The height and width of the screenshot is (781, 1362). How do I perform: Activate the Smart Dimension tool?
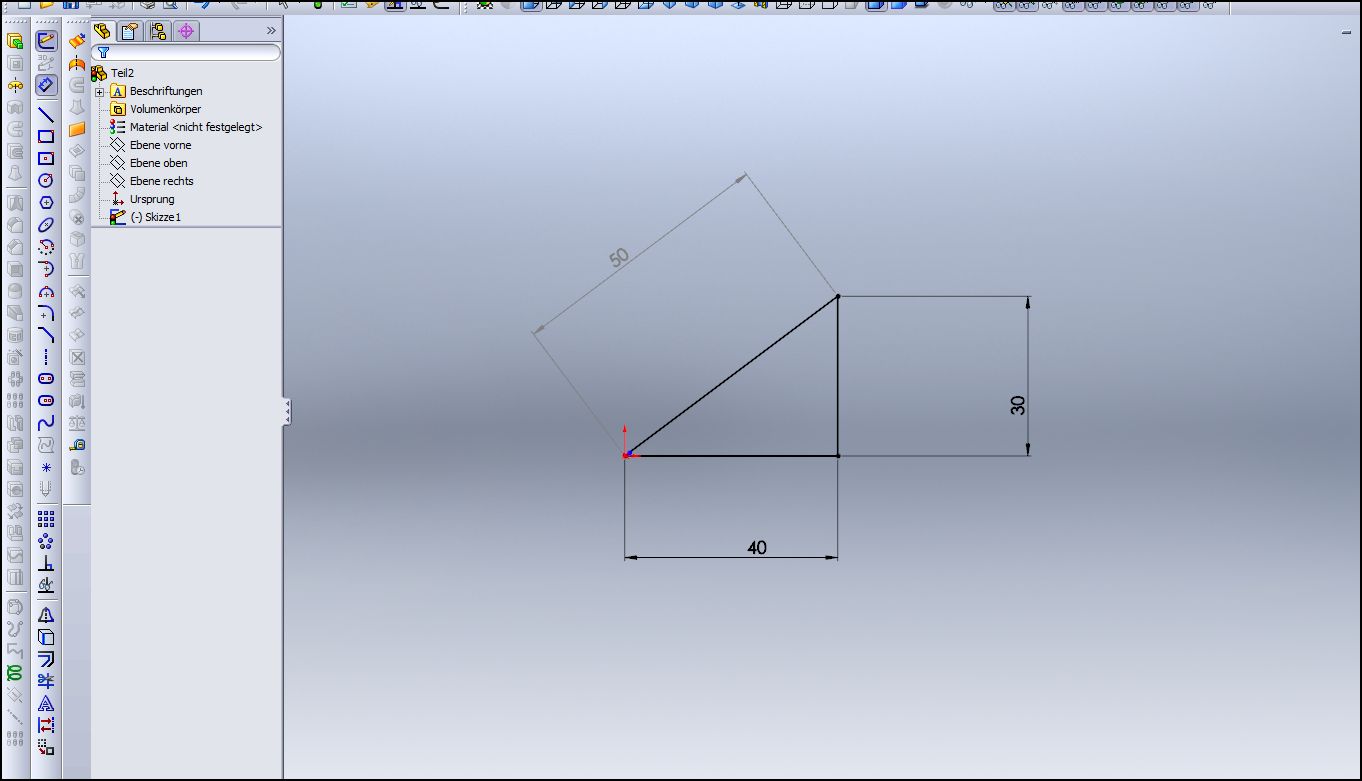pos(46,86)
